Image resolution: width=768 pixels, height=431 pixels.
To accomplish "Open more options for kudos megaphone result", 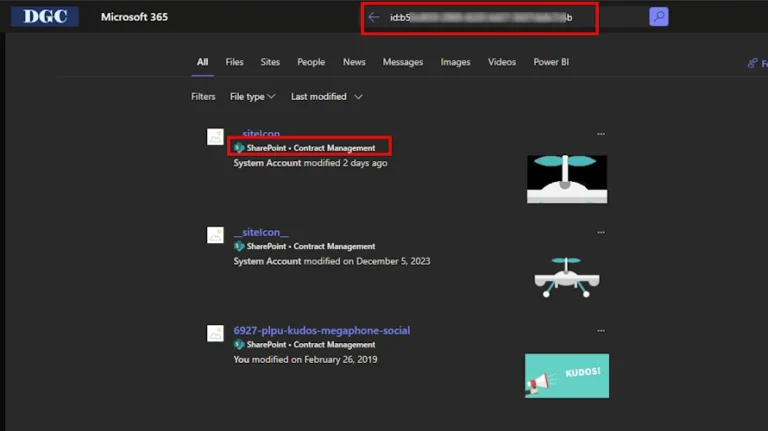I will pos(601,330).
